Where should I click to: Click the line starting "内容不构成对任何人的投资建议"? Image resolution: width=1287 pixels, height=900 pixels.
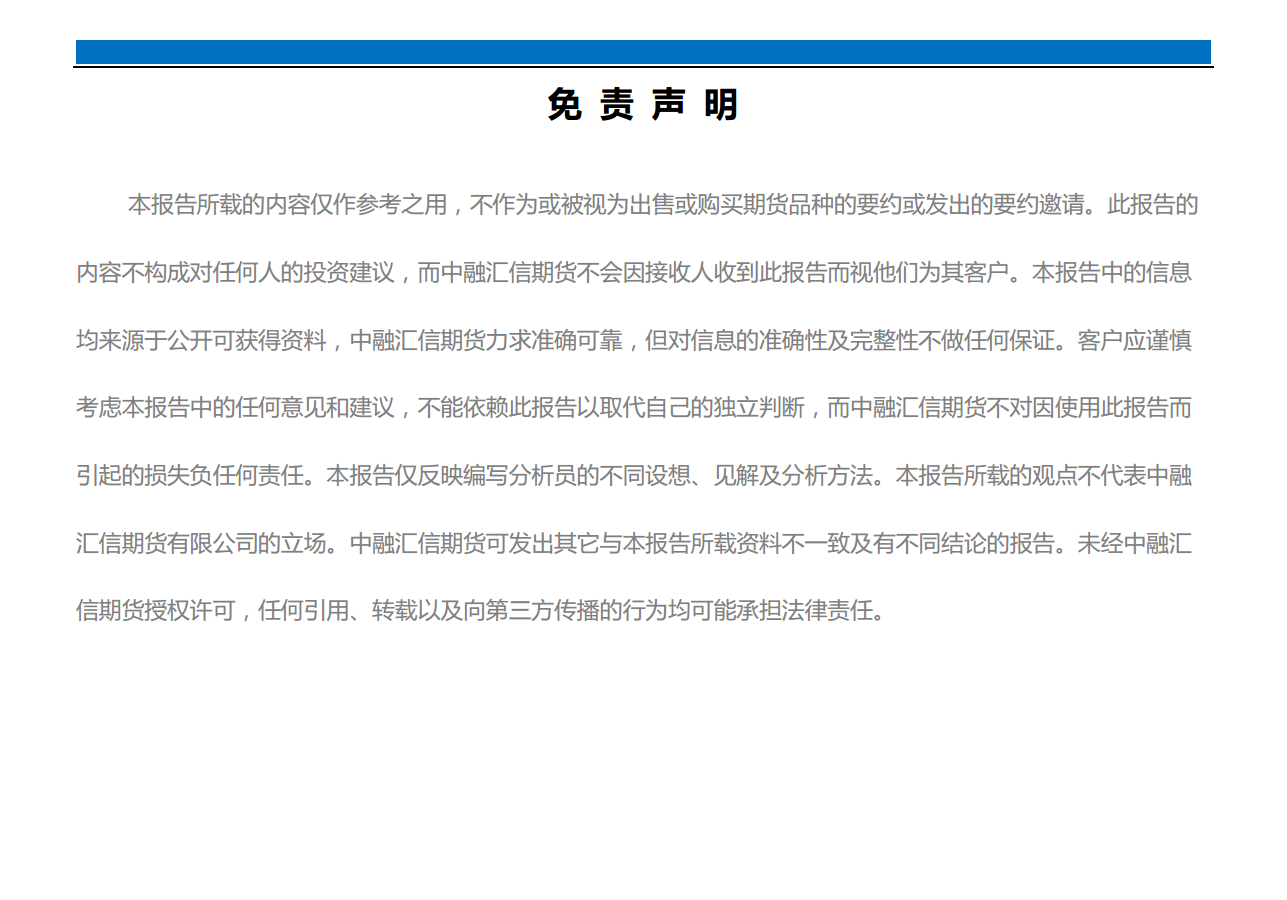click(634, 273)
